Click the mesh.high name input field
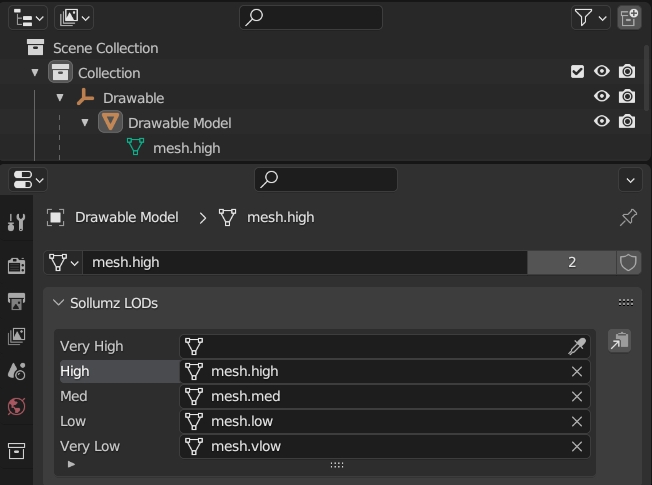 (x=300, y=262)
